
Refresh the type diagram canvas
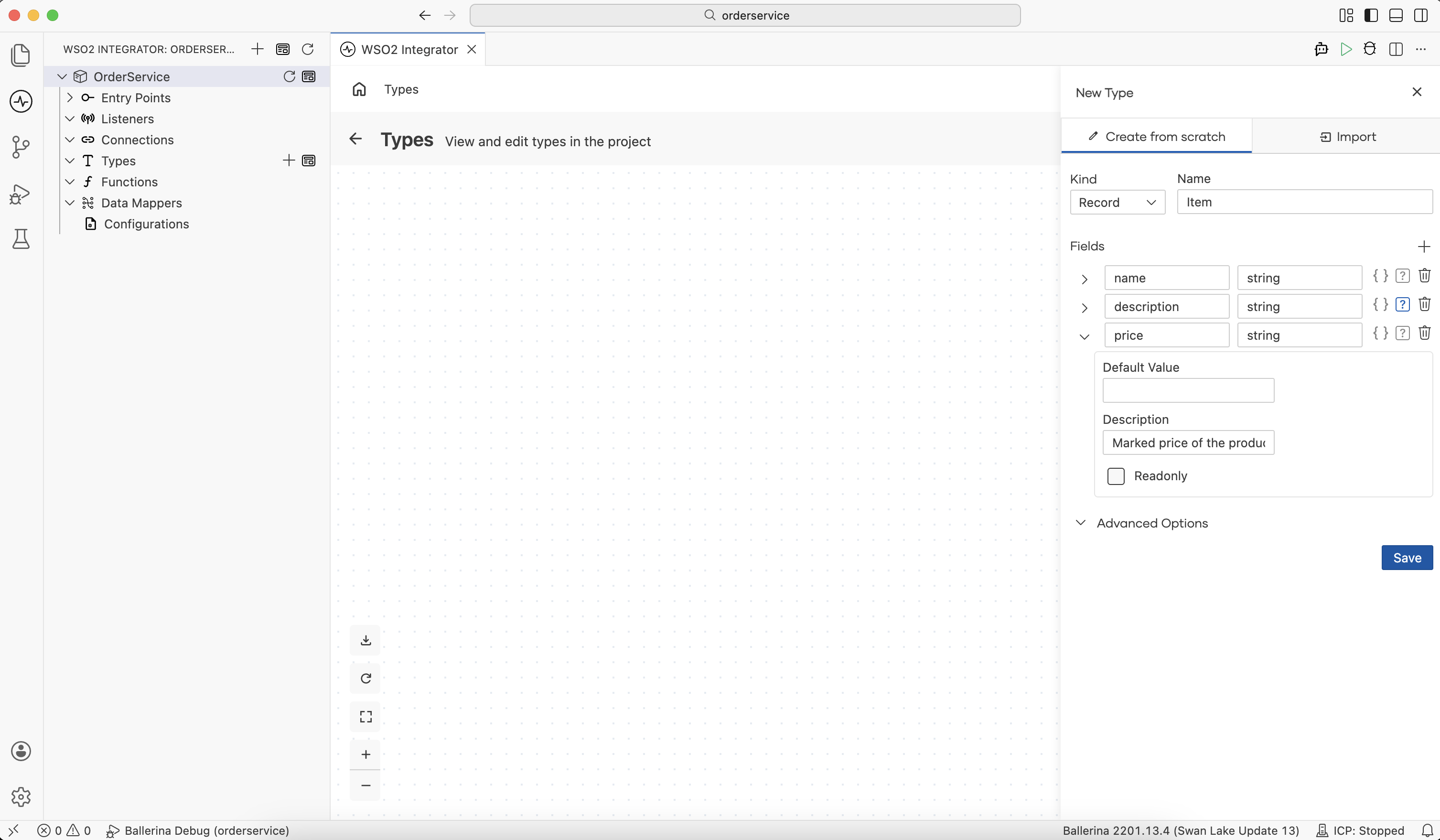coord(365,678)
